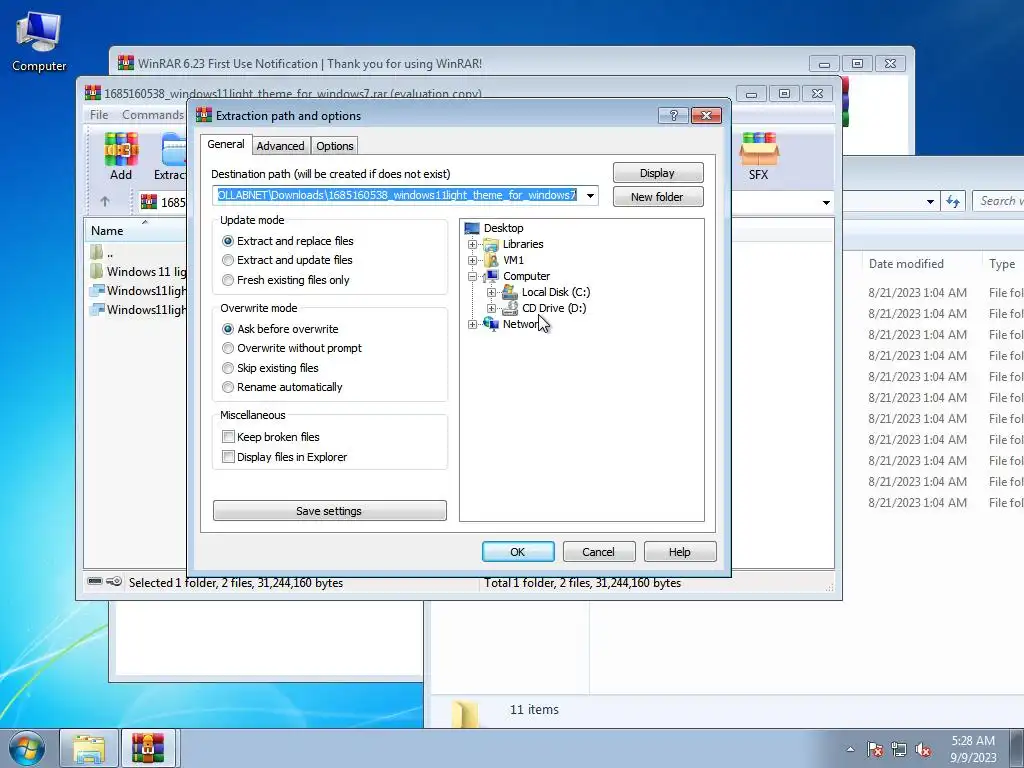Select Skip existing files option

[228, 368]
